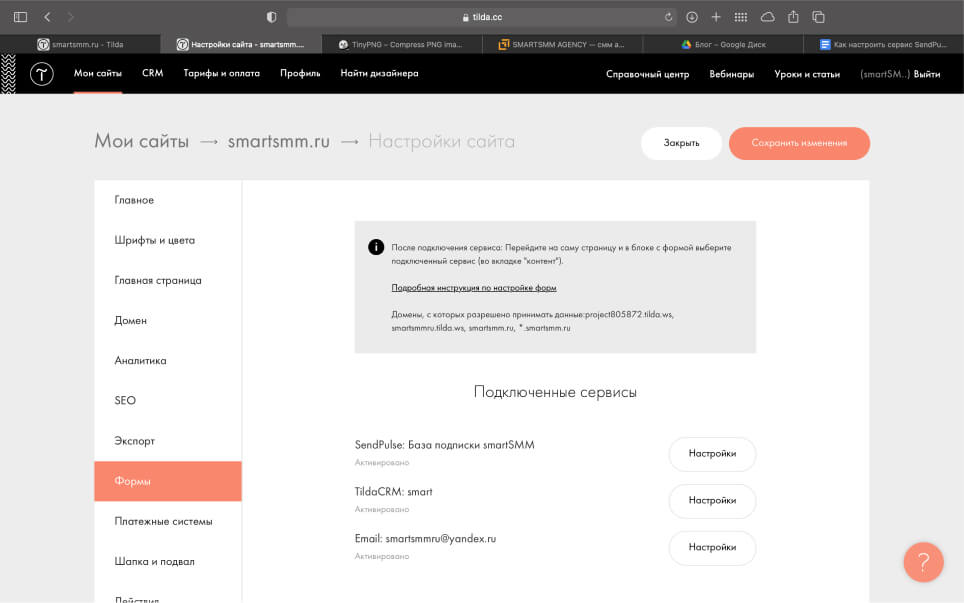Open Справочный центр

(647, 74)
